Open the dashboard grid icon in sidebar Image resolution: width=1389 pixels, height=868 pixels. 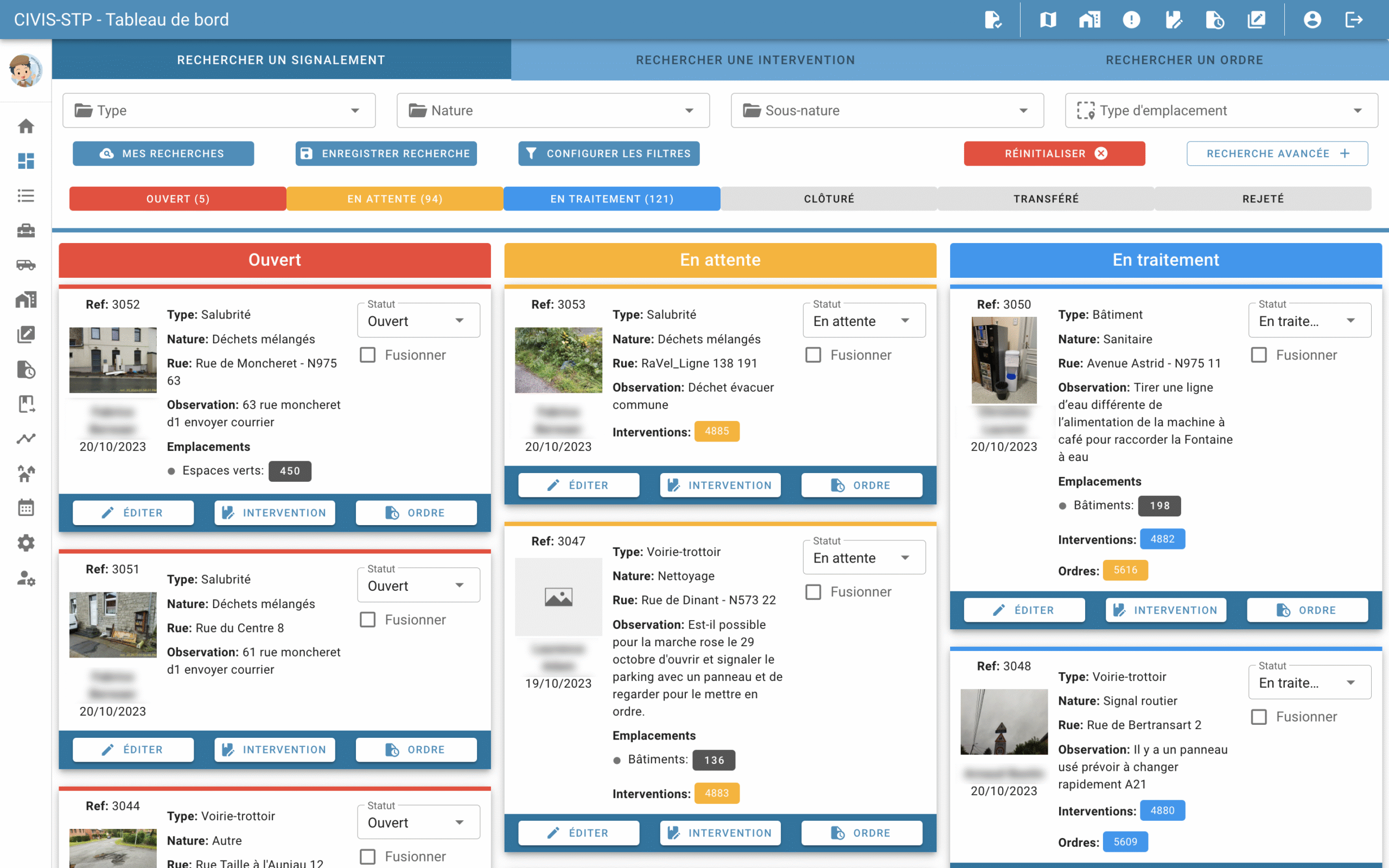tap(26, 161)
